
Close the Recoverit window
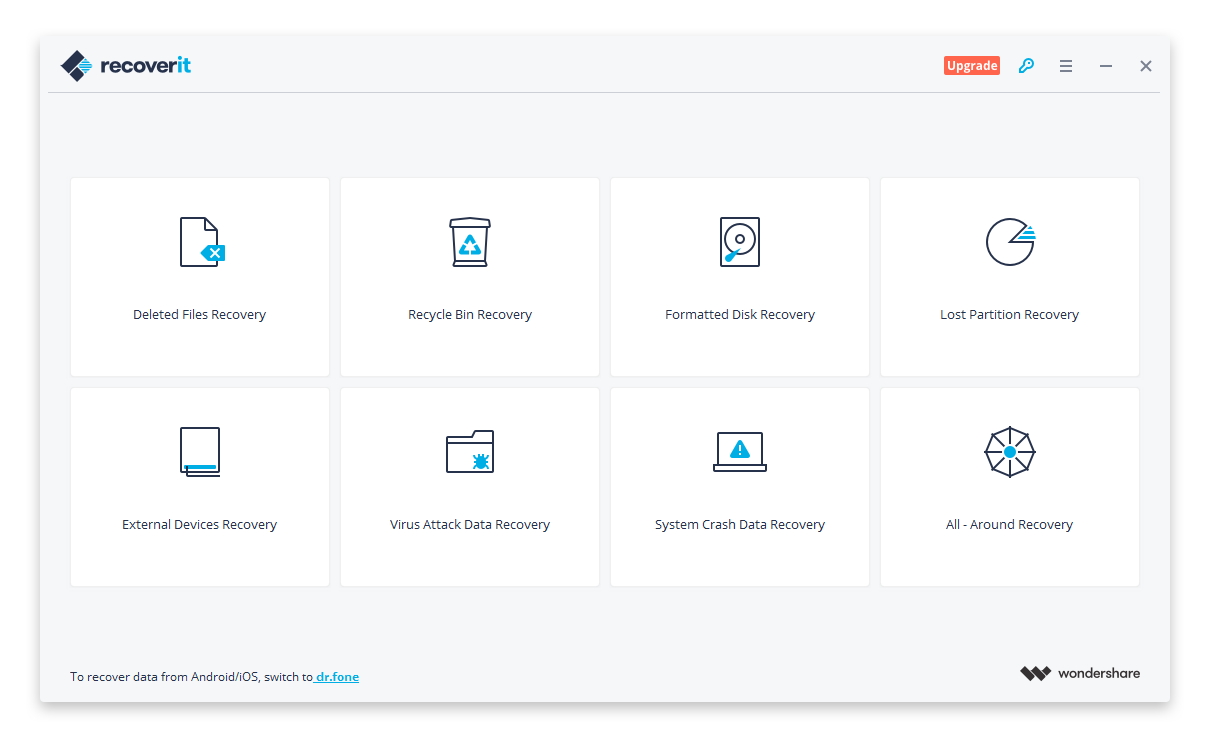pyautogui.click(x=1146, y=66)
